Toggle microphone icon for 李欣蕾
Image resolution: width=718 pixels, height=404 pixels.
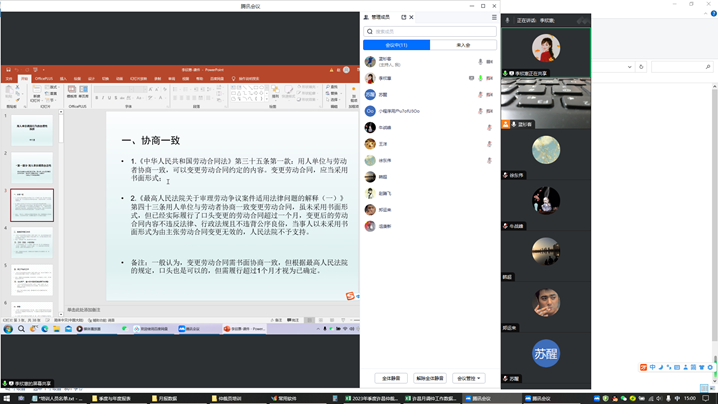tap(481, 78)
